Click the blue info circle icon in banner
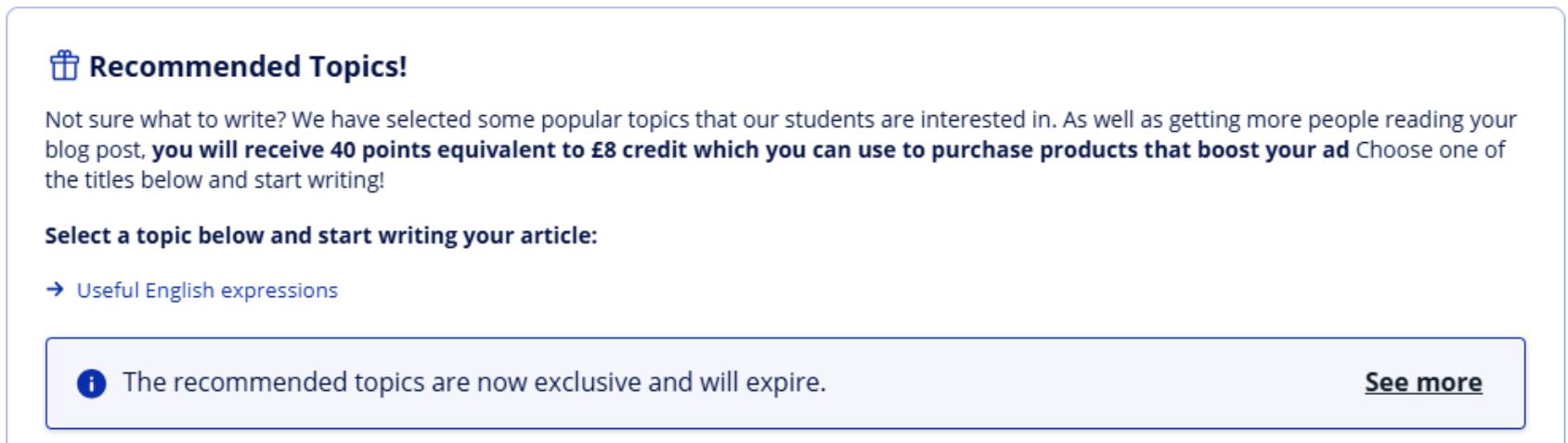The height and width of the screenshot is (443, 1568). click(x=91, y=383)
